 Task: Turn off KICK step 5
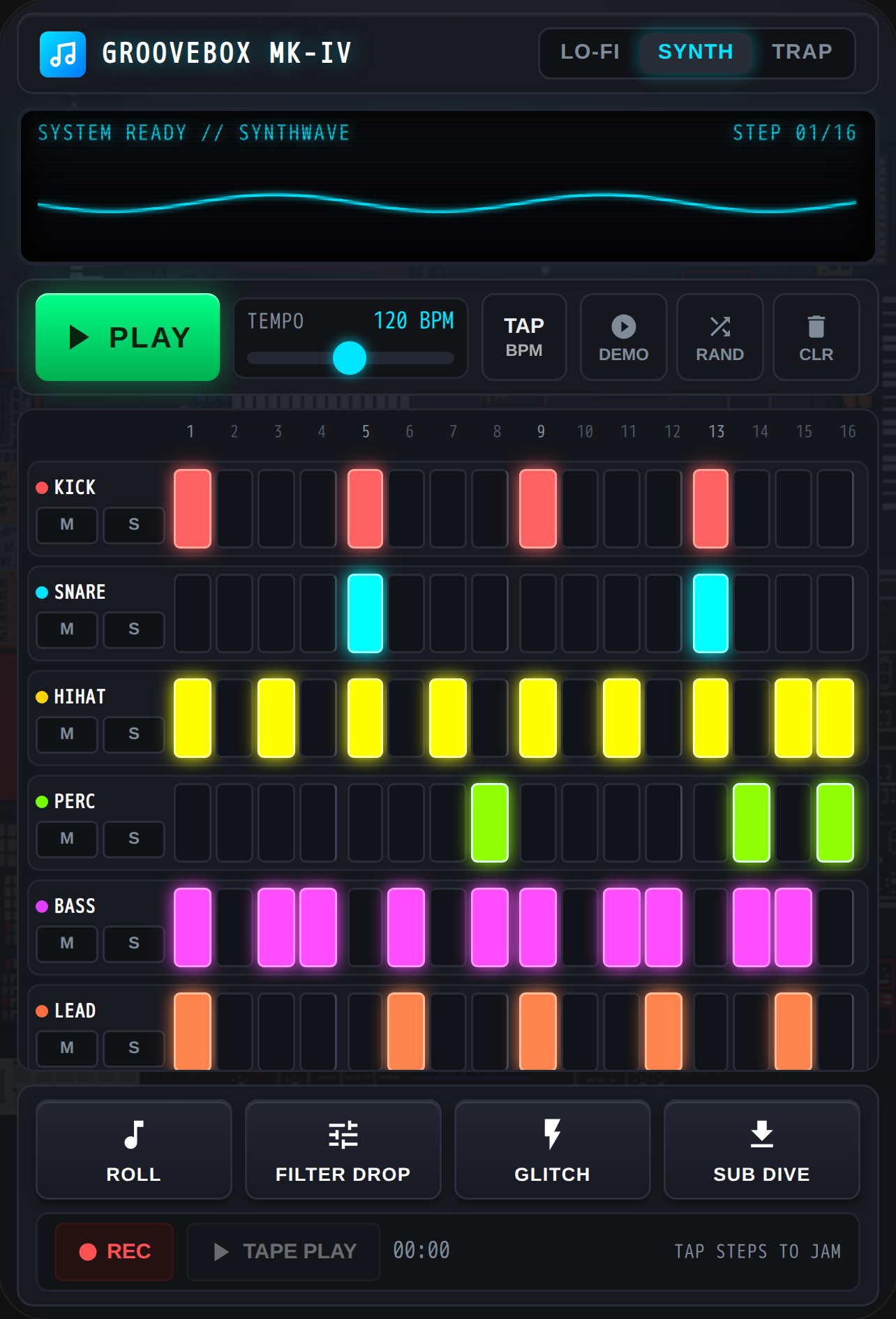pos(366,509)
